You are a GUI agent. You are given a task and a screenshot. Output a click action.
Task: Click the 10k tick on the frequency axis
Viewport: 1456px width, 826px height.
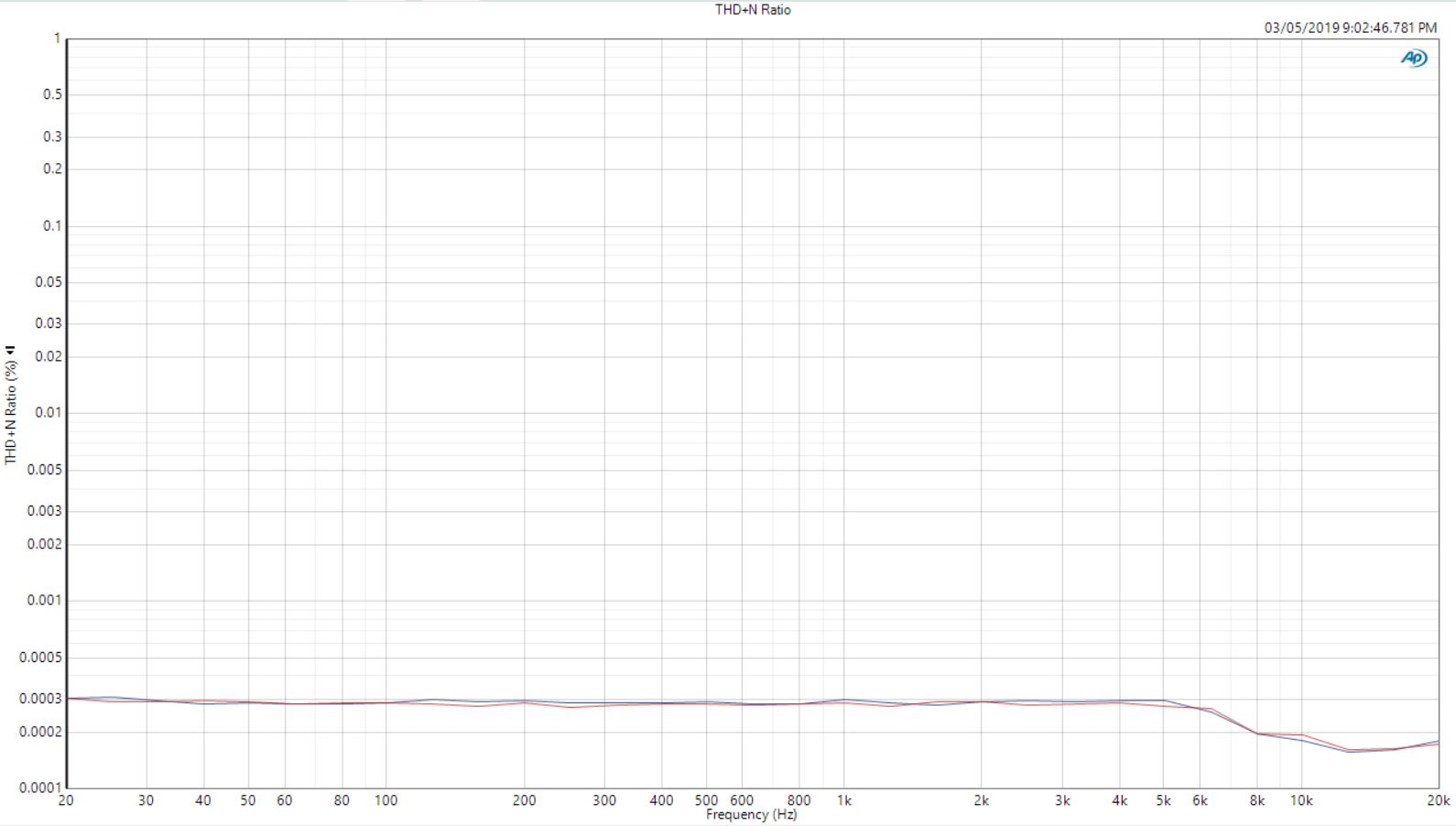click(1301, 800)
